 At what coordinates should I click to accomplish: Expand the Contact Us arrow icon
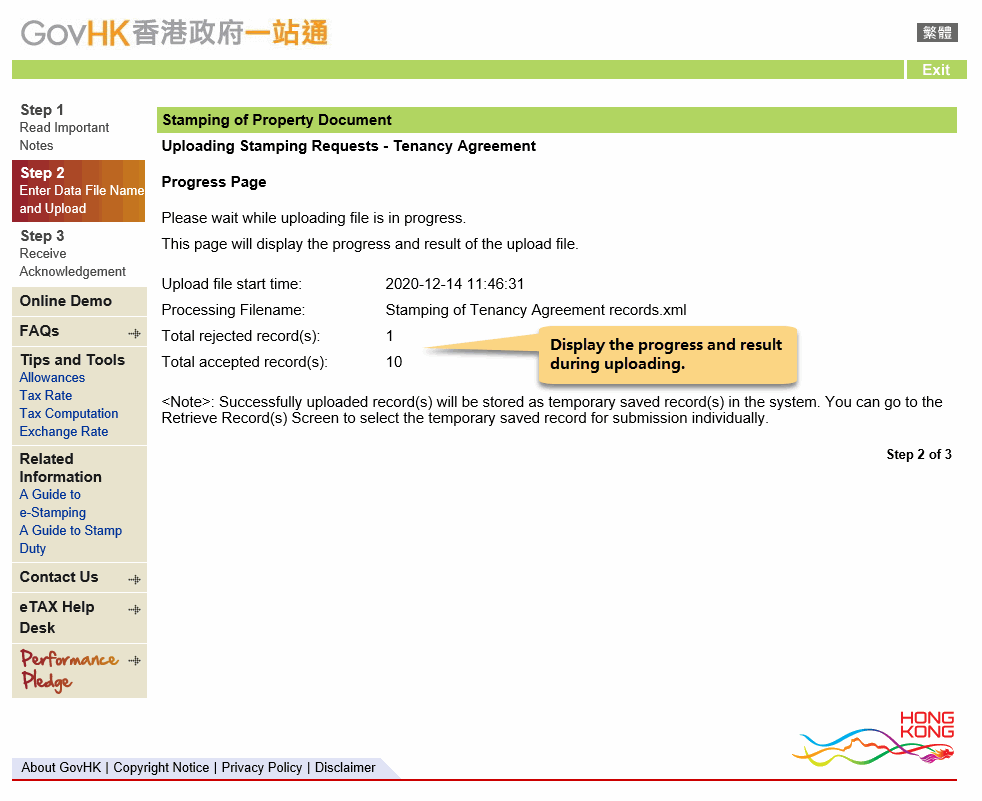click(134, 579)
